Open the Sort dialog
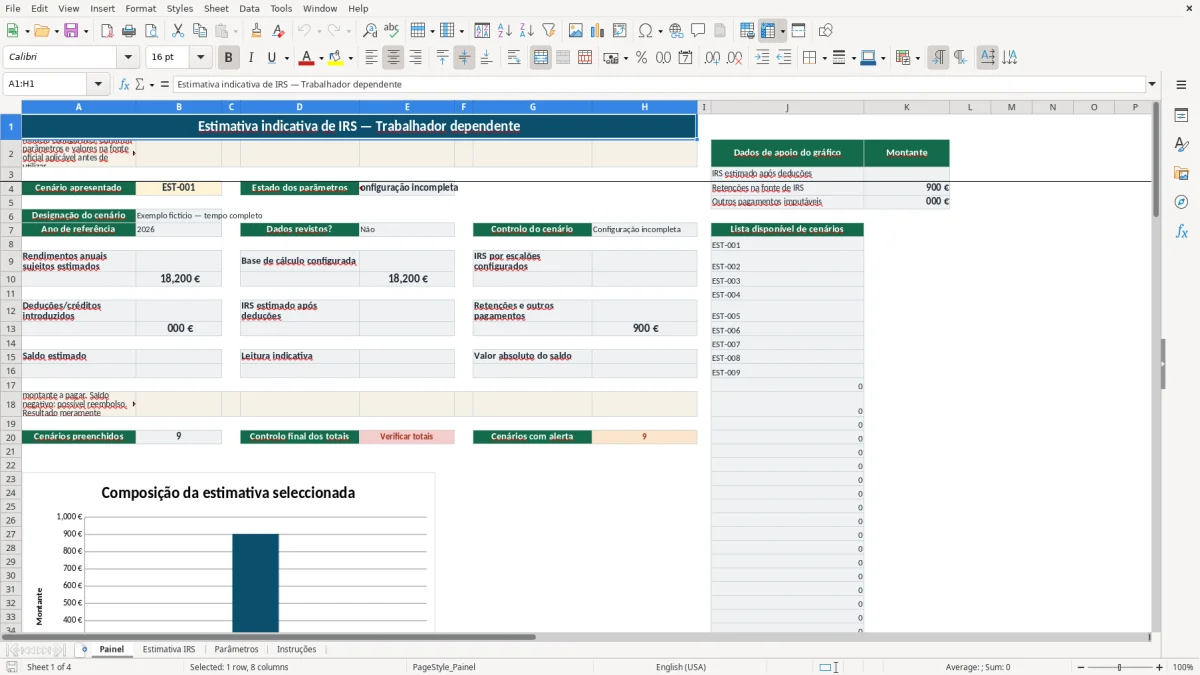Image resolution: width=1200 pixels, height=675 pixels. click(x=482, y=31)
